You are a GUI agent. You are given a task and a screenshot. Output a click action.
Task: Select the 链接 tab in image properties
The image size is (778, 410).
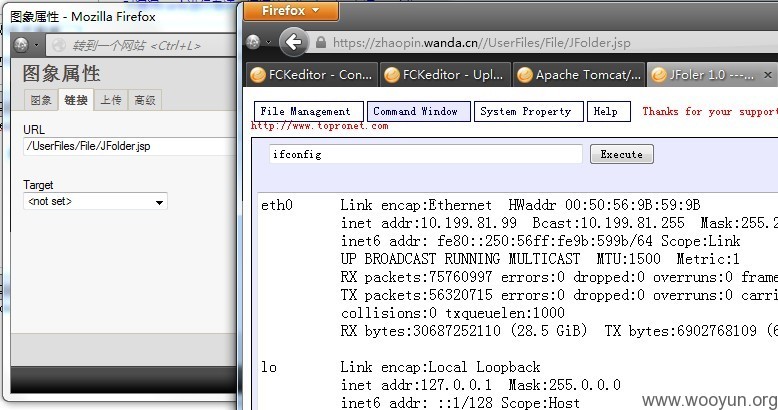[76, 100]
